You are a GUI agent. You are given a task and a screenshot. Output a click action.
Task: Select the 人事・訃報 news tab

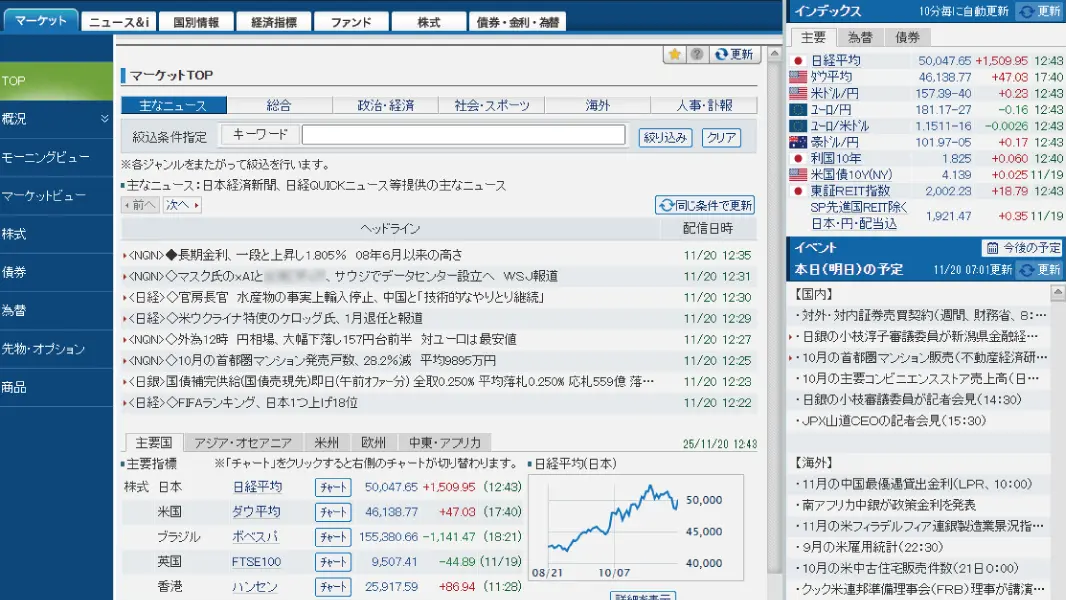click(x=704, y=105)
